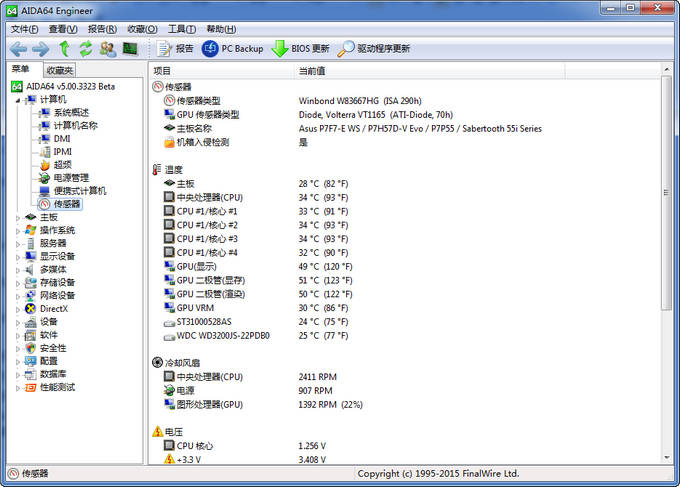Expand the 服务器 tree node
The width and height of the screenshot is (680, 487).
click(x=18, y=244)
